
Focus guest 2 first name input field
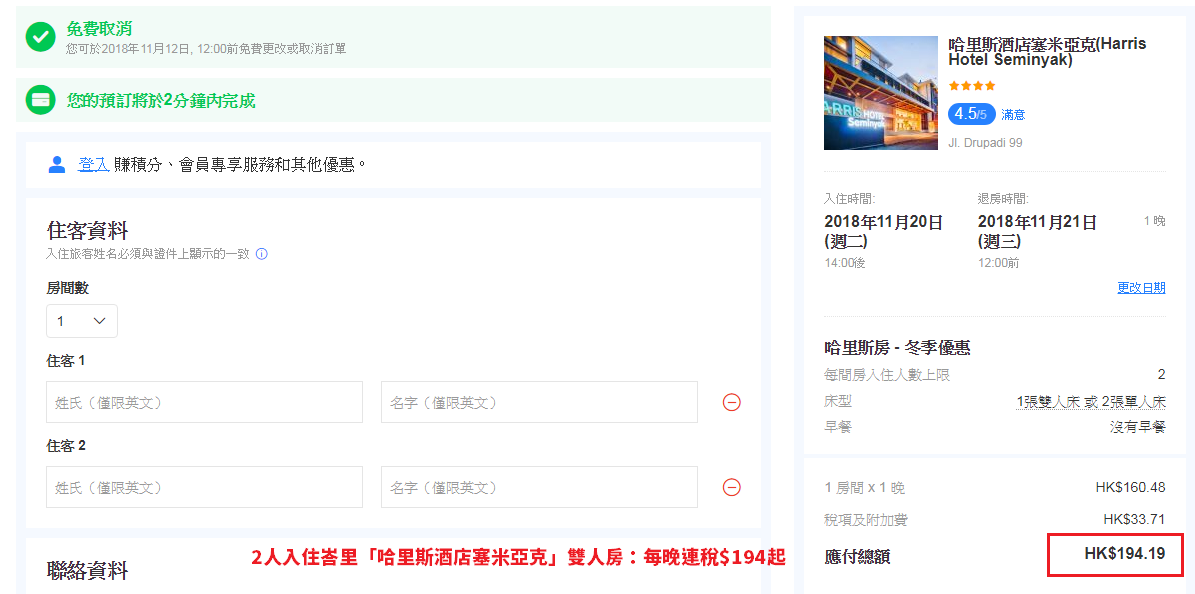click(540, 487)
